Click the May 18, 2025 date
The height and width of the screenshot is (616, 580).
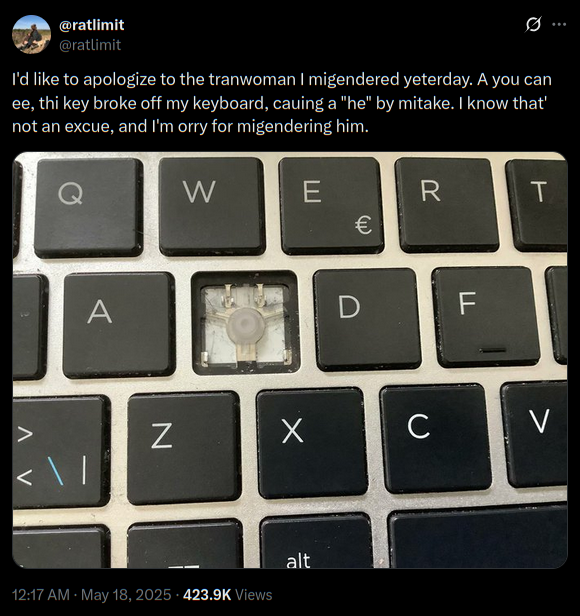(126, 595)
